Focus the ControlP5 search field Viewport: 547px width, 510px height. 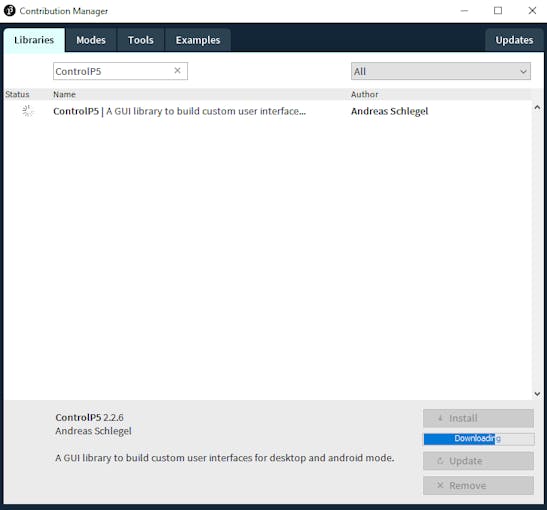click(120, 71)
